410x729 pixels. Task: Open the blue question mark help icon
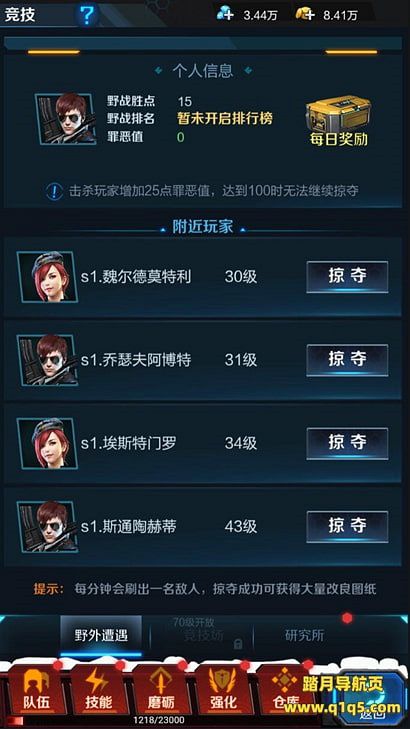pyautogui.click(x=87, y=14)
